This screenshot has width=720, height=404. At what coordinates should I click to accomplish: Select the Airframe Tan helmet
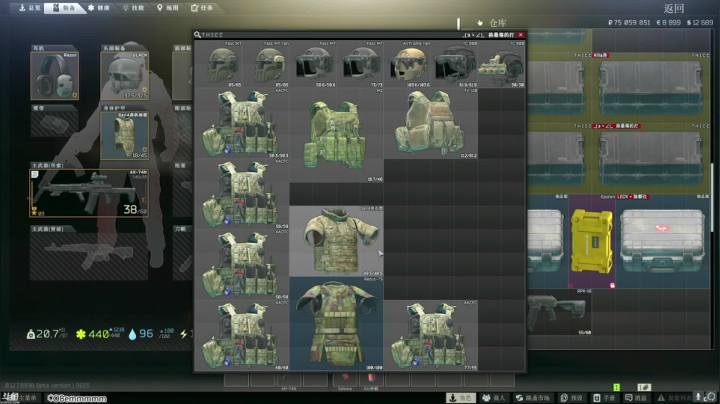click(408, 64)
